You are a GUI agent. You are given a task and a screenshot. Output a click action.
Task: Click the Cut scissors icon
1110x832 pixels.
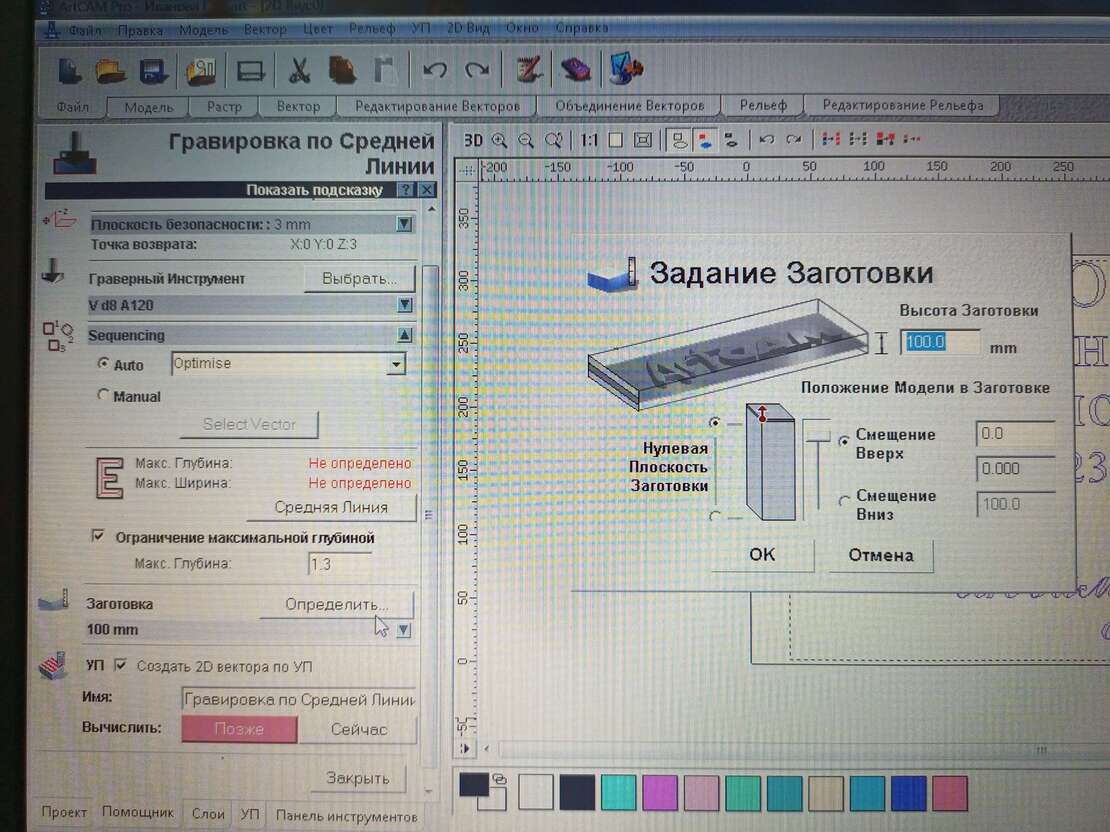pos(299,72)
